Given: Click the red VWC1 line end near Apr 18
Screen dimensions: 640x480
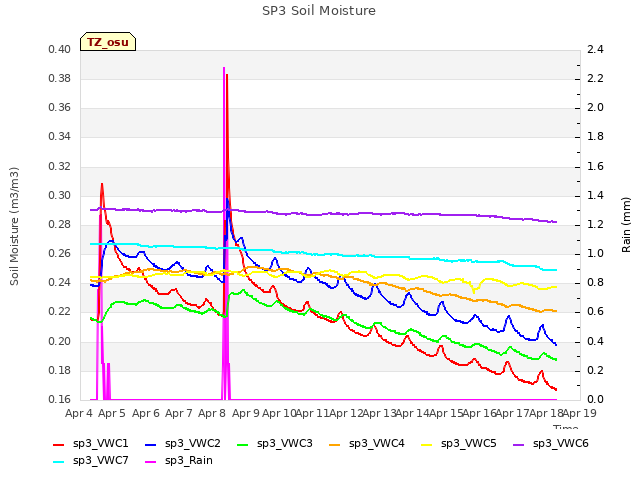Looking at the screenshot, I should coord(556,389).
